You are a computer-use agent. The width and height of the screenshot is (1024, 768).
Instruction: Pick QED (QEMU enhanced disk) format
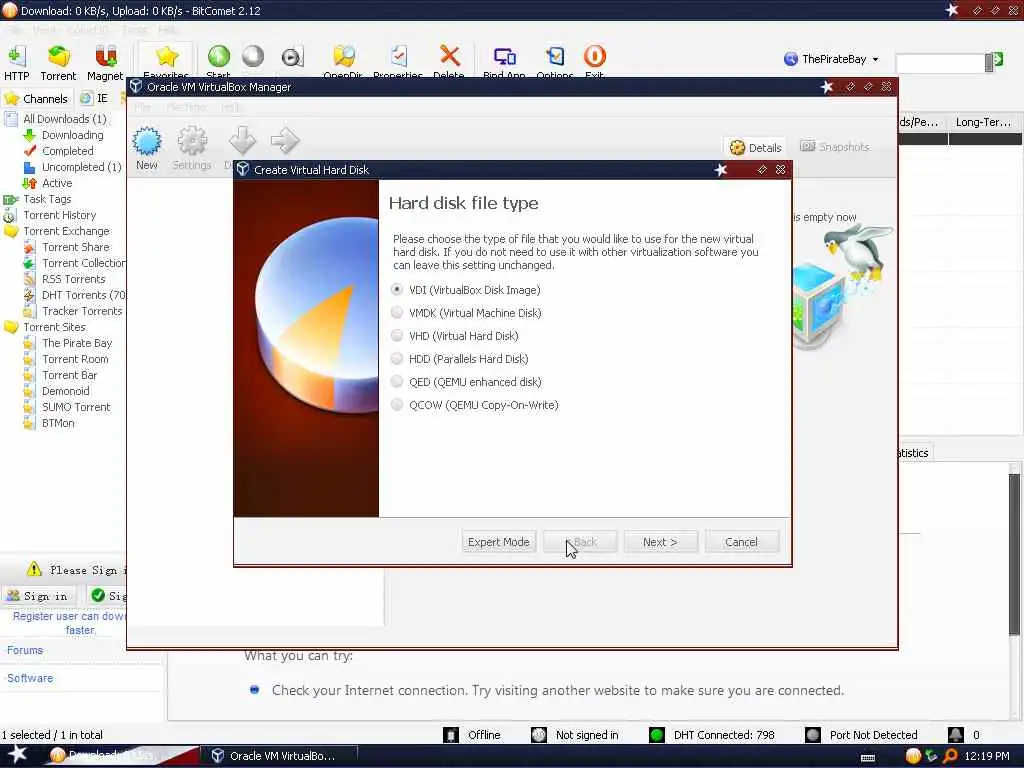point(396,381)
